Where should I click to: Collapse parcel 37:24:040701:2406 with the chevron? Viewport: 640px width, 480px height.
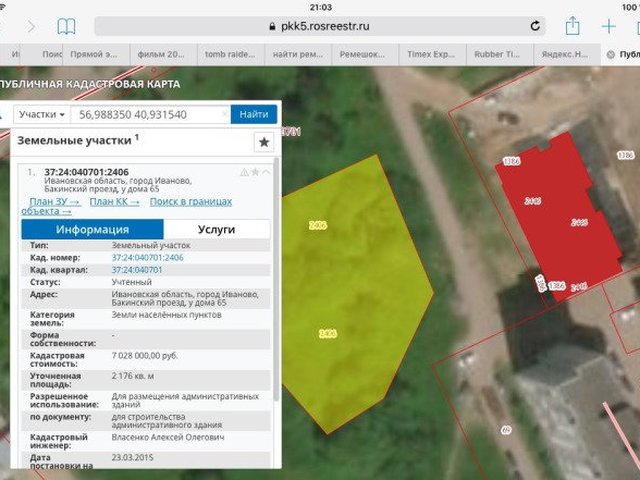pyautogui.click(x=266, y=172)
